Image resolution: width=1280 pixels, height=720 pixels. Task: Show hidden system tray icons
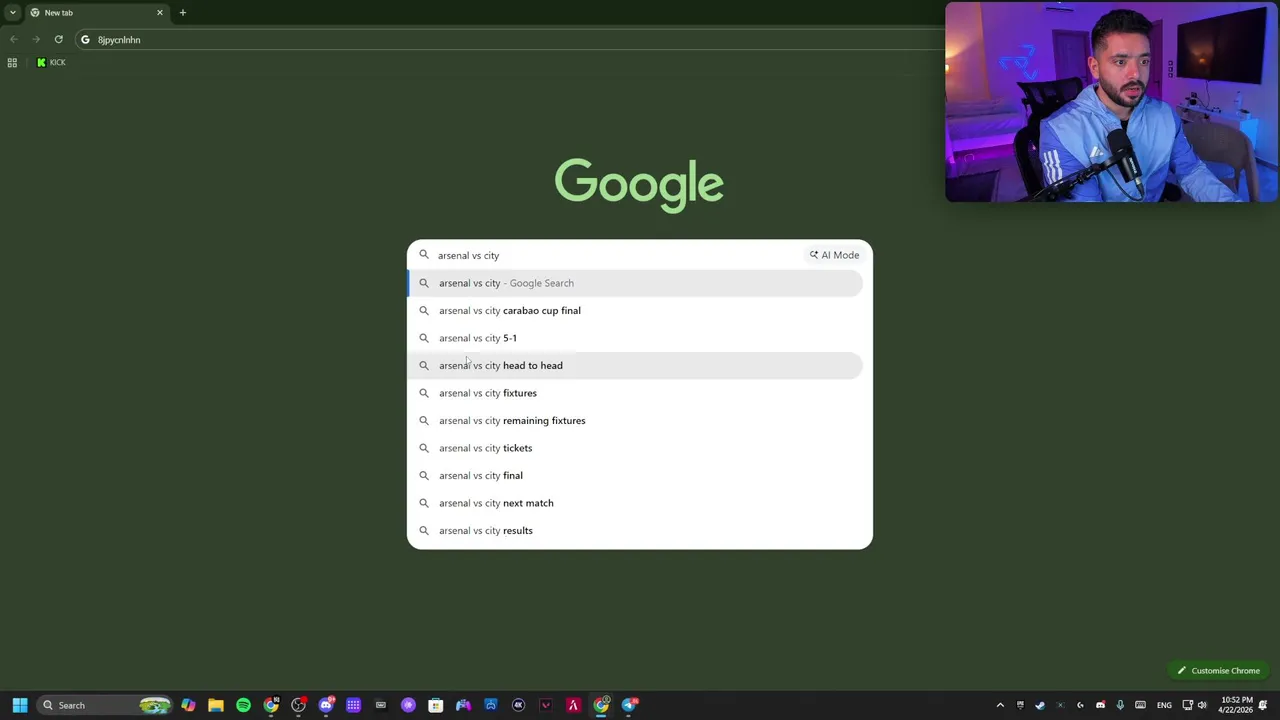1000,705
